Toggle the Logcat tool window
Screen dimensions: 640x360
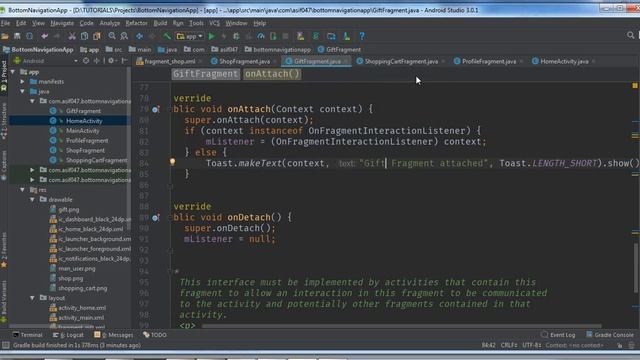(x=68, y=335)
